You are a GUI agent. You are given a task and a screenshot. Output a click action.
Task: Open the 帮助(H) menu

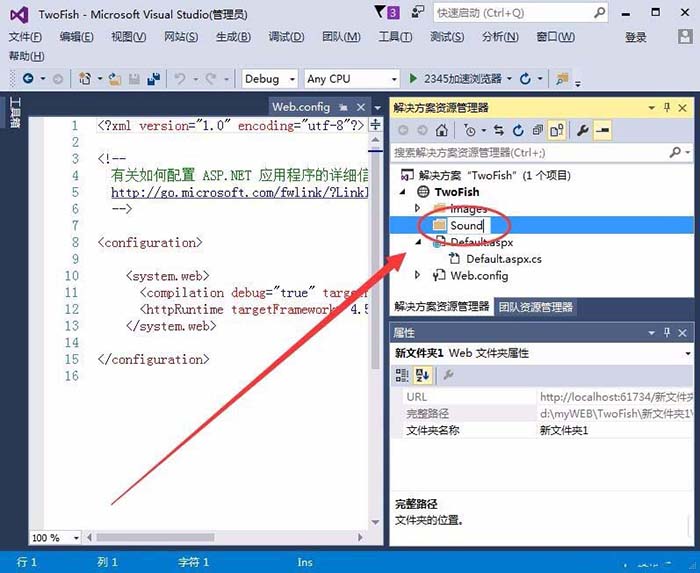[x=26, y=56]
